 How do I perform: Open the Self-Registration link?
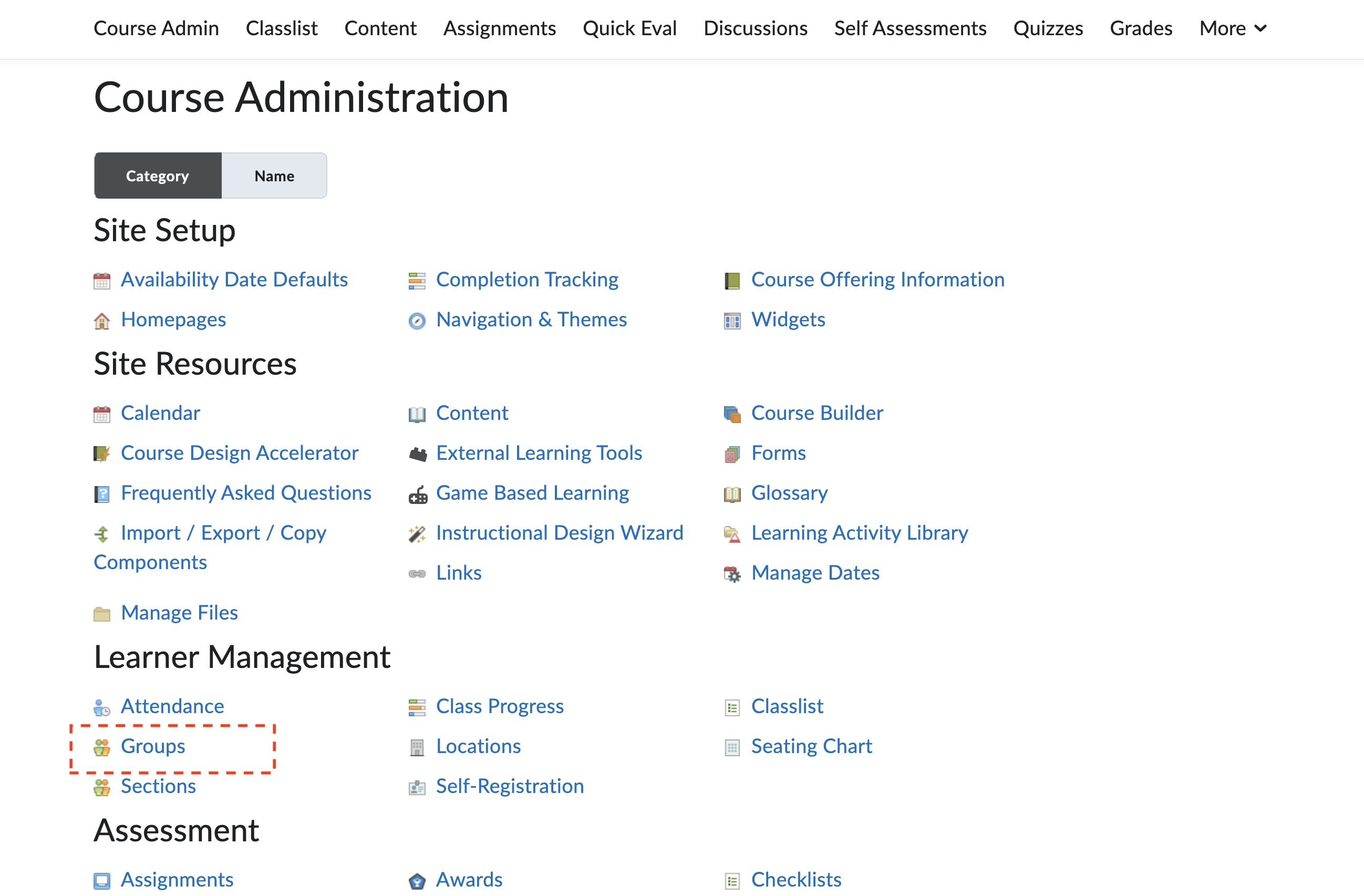510,787
